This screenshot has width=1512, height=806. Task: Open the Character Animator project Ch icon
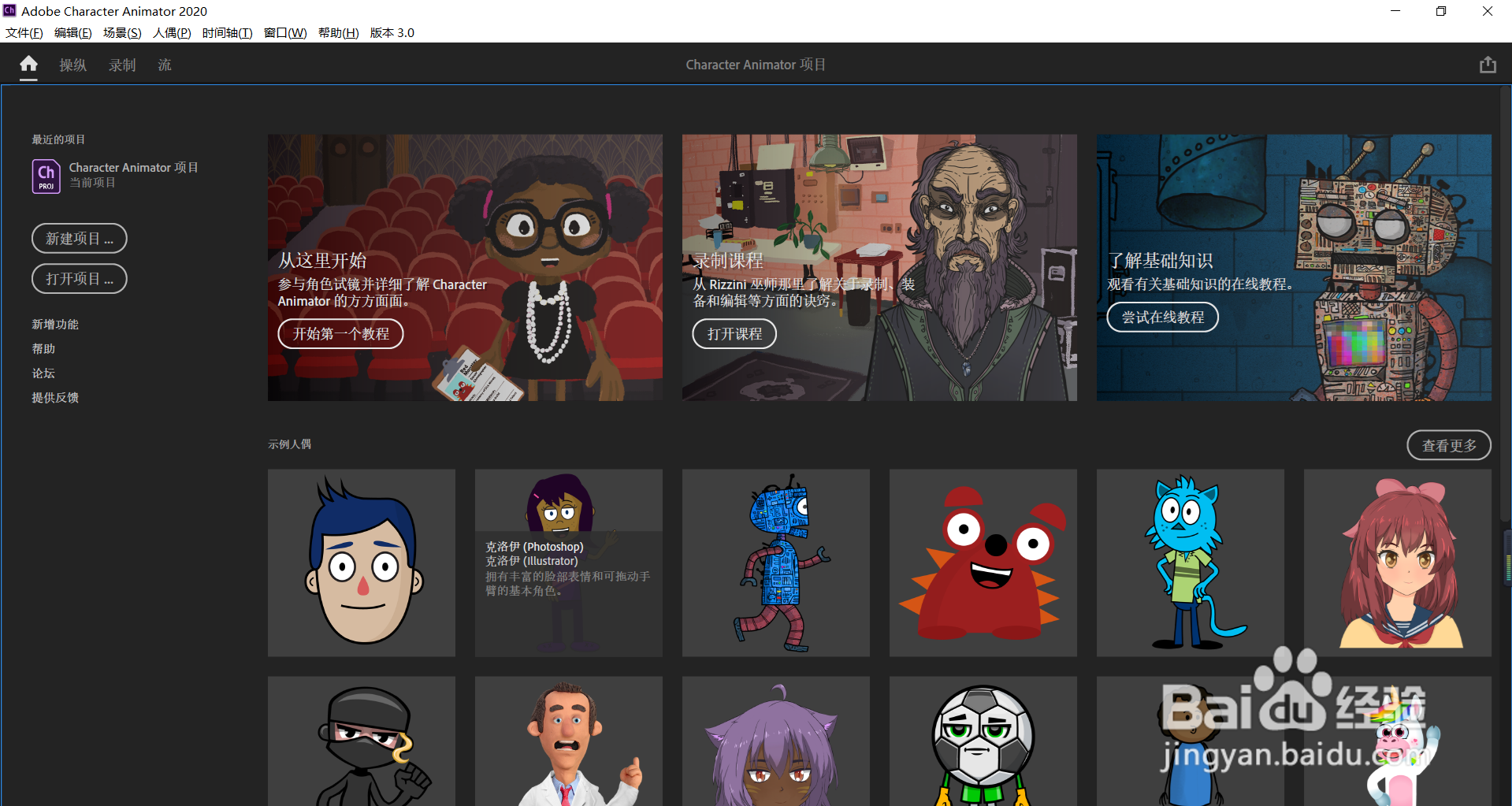point(46,176)
